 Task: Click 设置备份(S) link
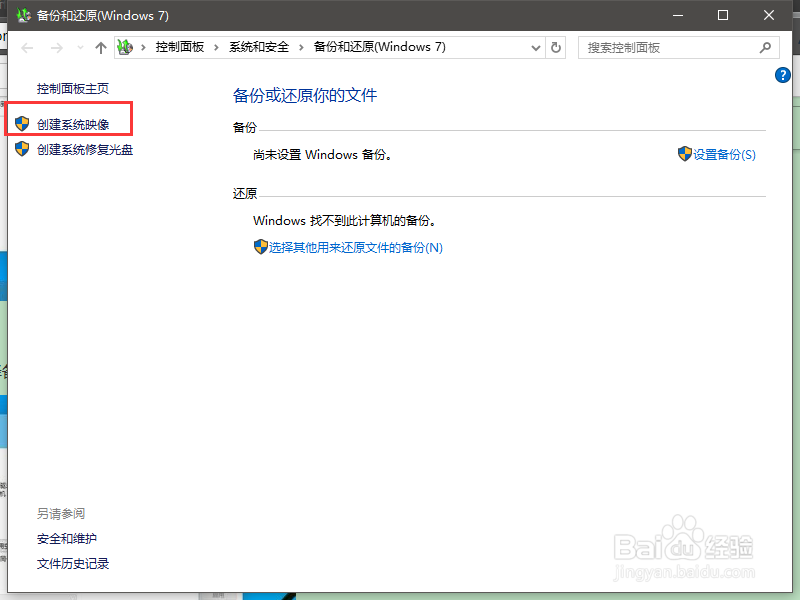coord(724,155)
